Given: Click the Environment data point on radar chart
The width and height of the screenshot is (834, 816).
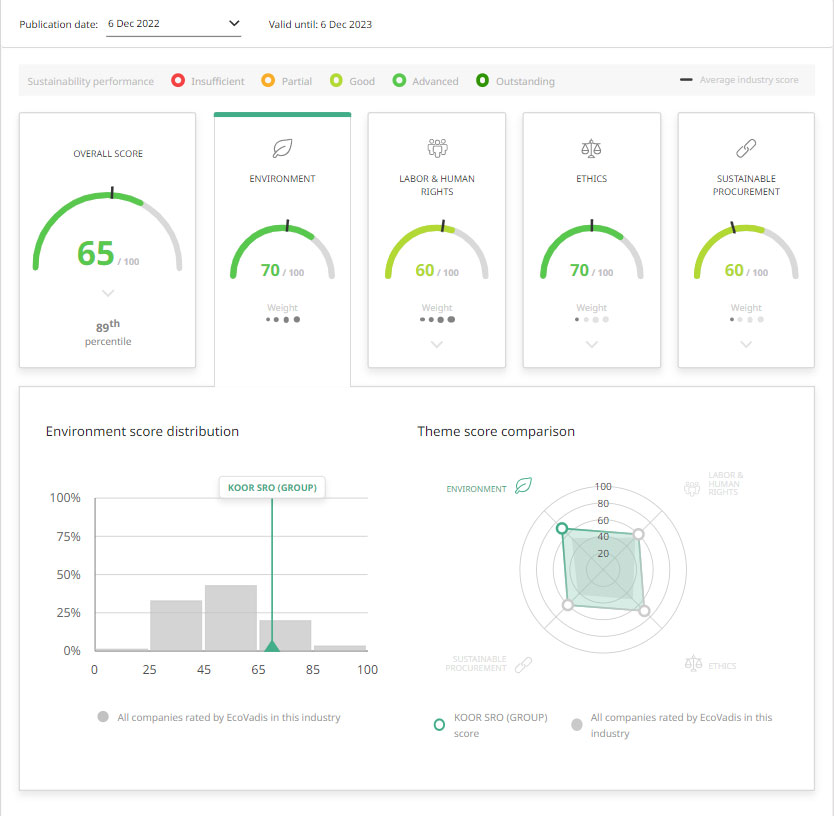Looking at the screenshot, I should point(562,528).
